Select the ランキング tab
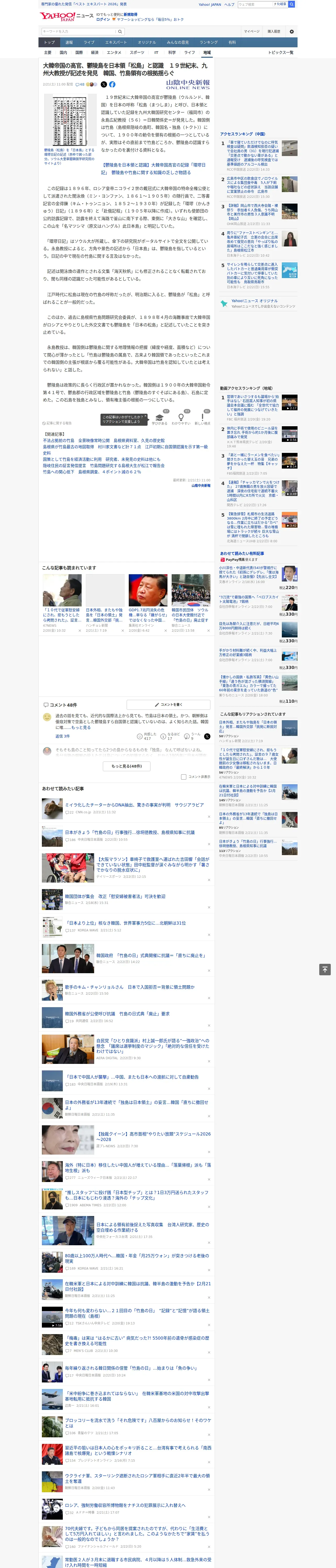The width and height of the screenshot is (336, 1568). 209,42
